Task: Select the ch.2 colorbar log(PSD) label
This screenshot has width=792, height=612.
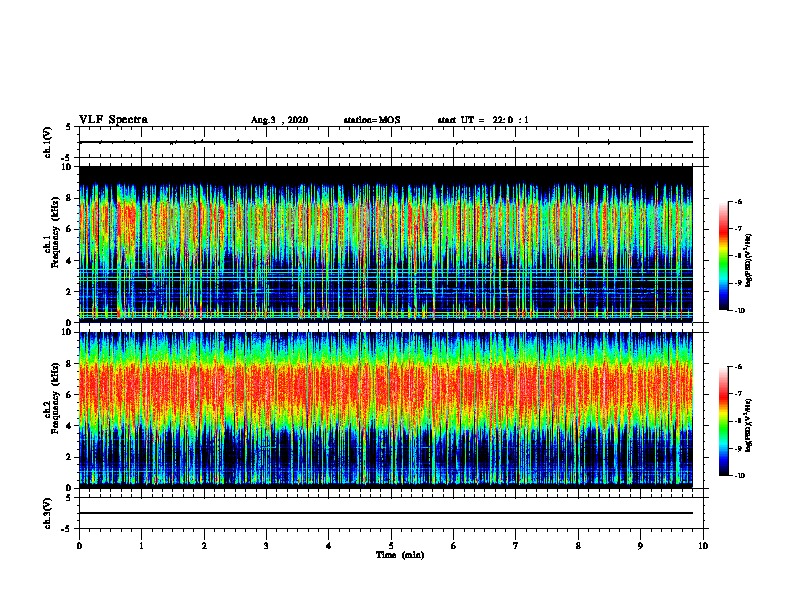Action: pyautogui.click(x=748, y=425)
